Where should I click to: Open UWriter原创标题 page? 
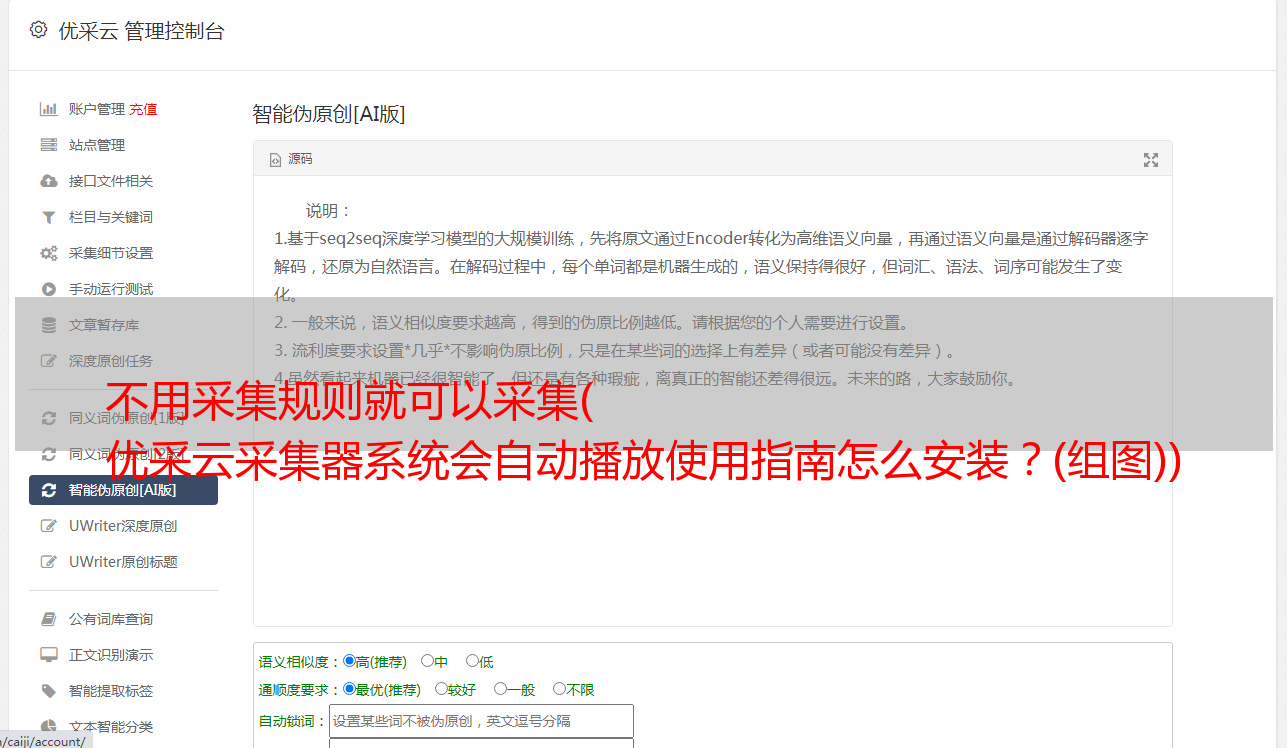[123, 562]
